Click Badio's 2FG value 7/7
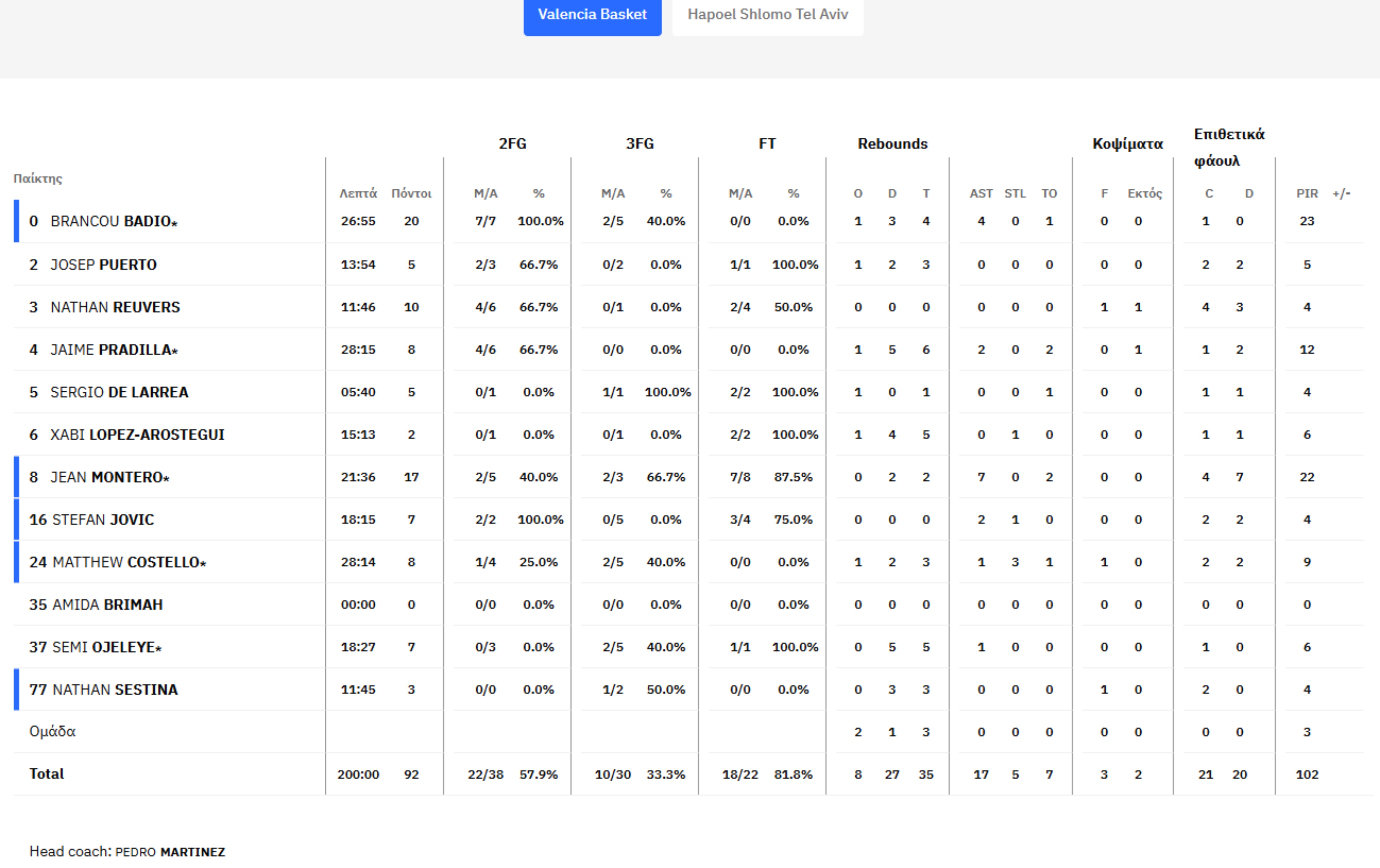This screenshot has height=868, width=1380. point(485,221)
